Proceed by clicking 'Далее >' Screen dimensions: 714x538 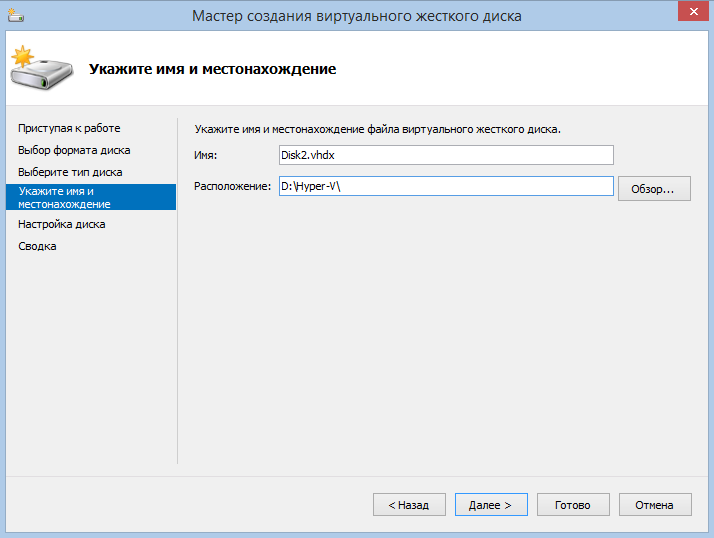pos(490,505)
